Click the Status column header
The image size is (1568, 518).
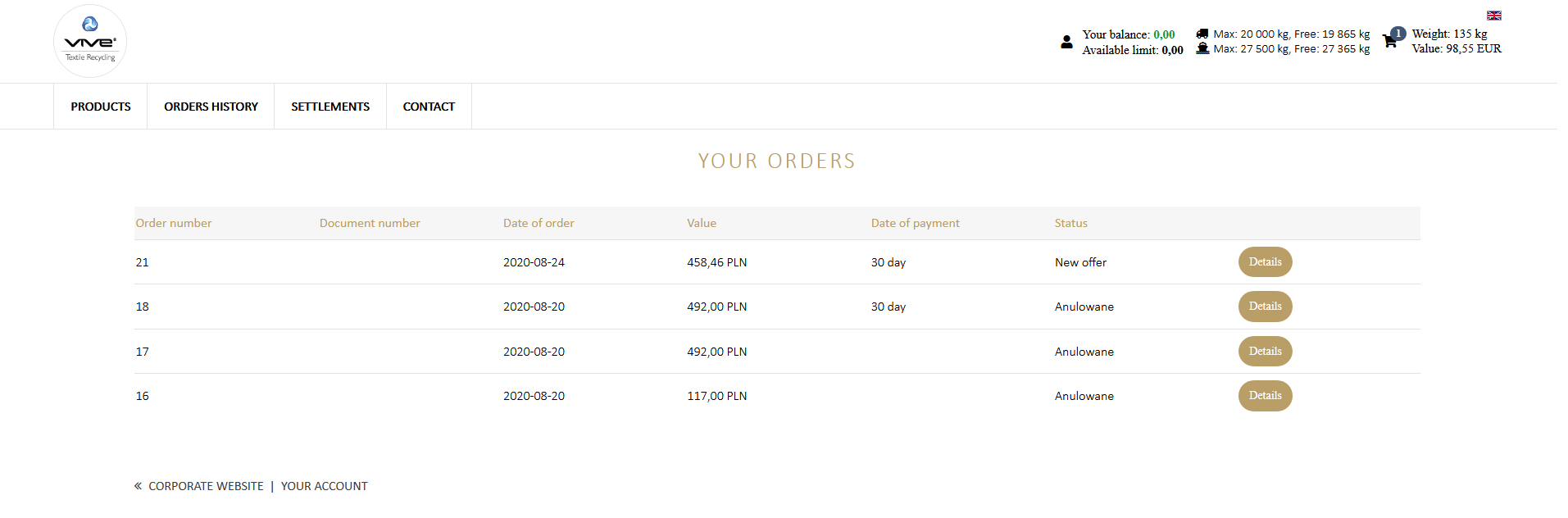point(1070,223)
